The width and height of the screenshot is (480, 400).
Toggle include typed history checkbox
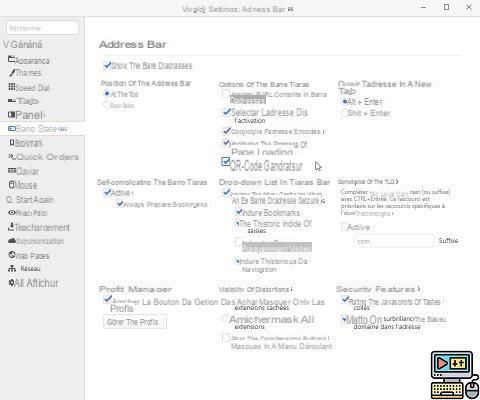click(x=238, y=223)
